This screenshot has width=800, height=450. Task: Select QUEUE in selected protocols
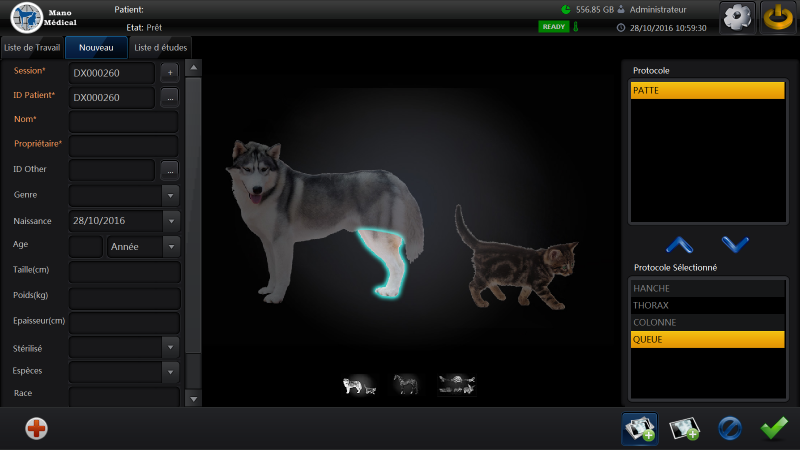tap(708, 339)
